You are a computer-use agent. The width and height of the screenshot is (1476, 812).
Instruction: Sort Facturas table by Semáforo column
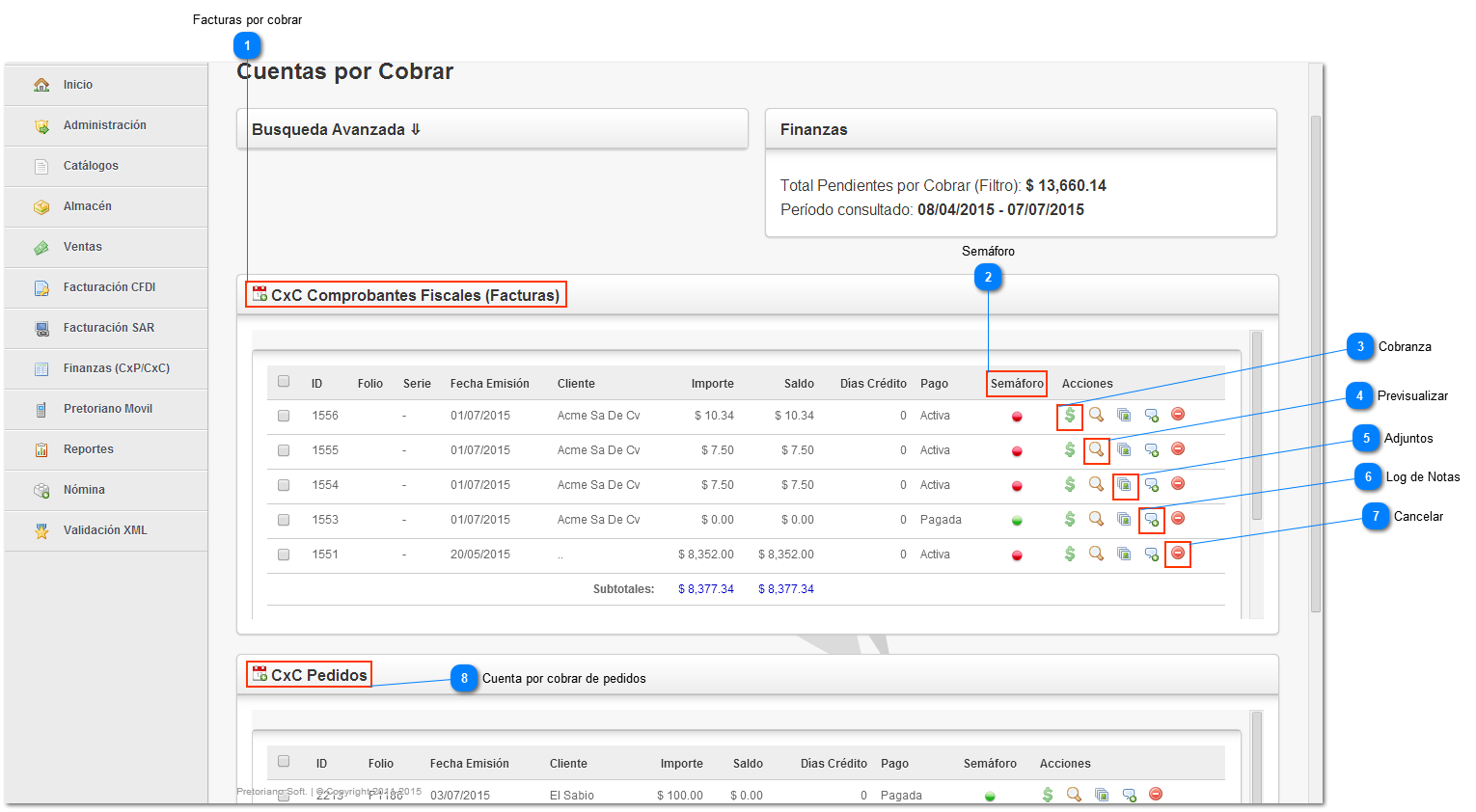pyautogui.click(x=1017, y=384)
